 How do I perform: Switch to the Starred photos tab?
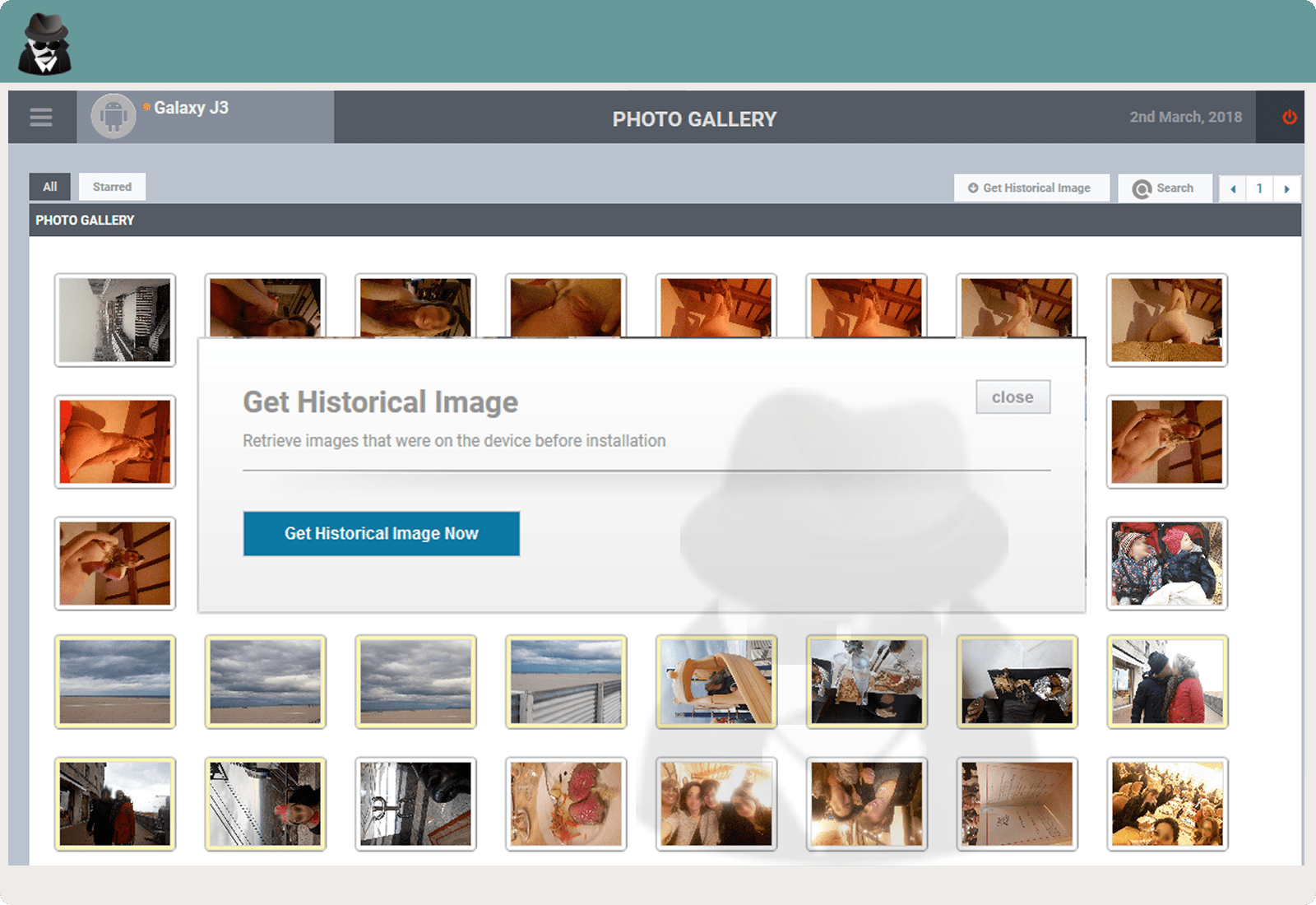click(x=112, y=187)
